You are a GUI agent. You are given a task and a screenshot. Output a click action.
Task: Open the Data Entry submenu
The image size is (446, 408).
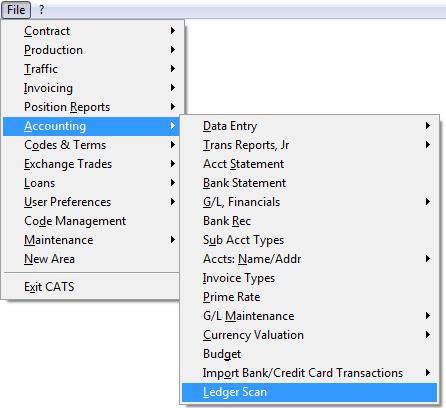point(309,126)
